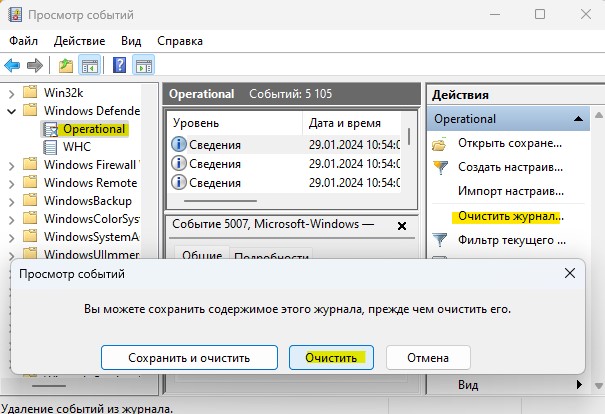The width and height of the screenshot is (605, 414).
Task: Click Сохранить и очистить button
Action: click(189, 358)
